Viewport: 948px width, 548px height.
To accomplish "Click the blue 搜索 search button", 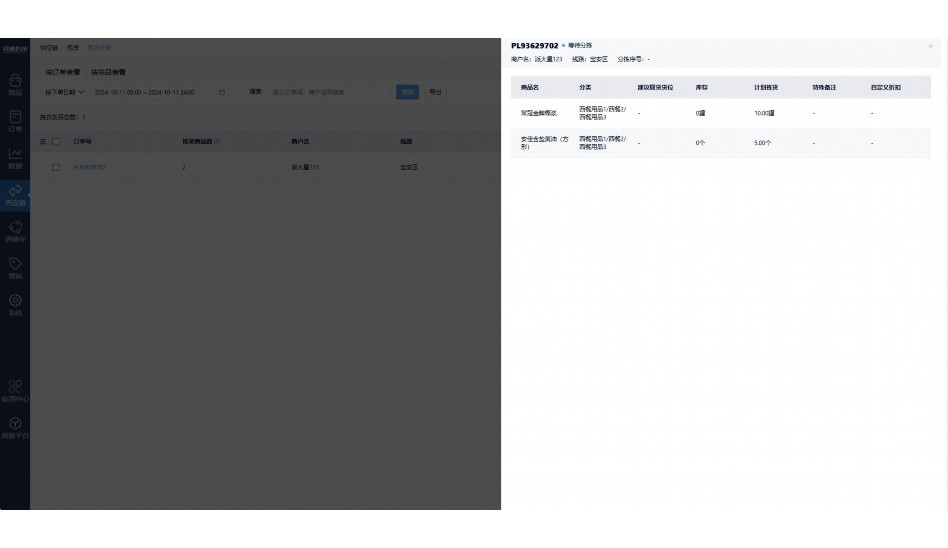I will click(407, 92).
